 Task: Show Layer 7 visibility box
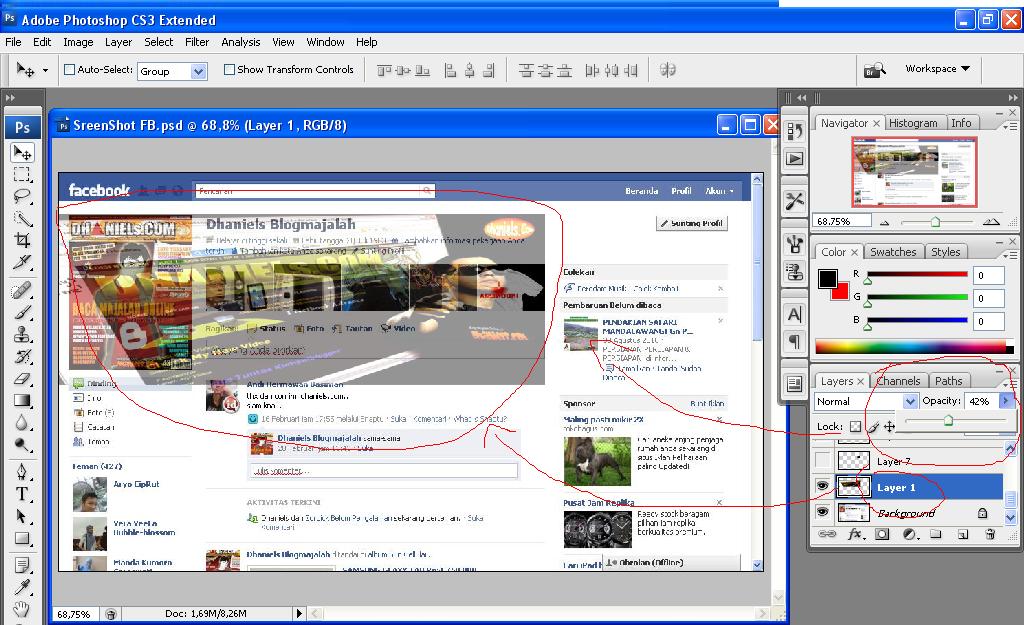coord(822,460)
